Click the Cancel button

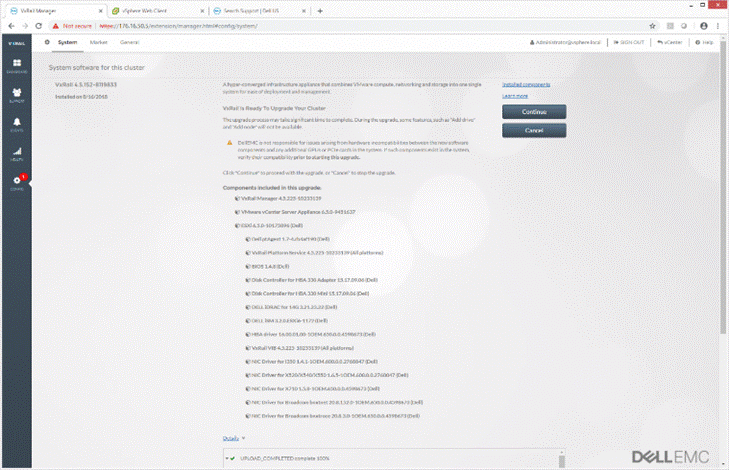tap(534, 130)
